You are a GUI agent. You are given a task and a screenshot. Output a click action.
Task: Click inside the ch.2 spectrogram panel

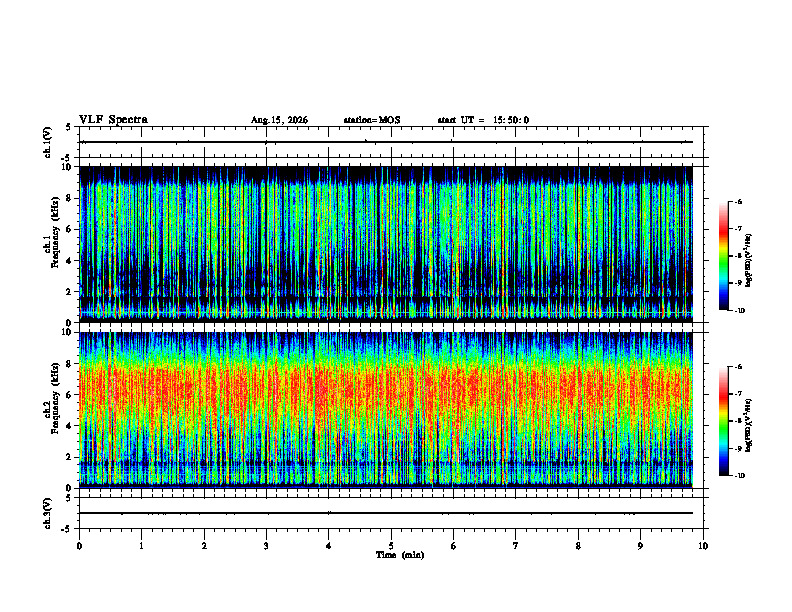(386, 410)
